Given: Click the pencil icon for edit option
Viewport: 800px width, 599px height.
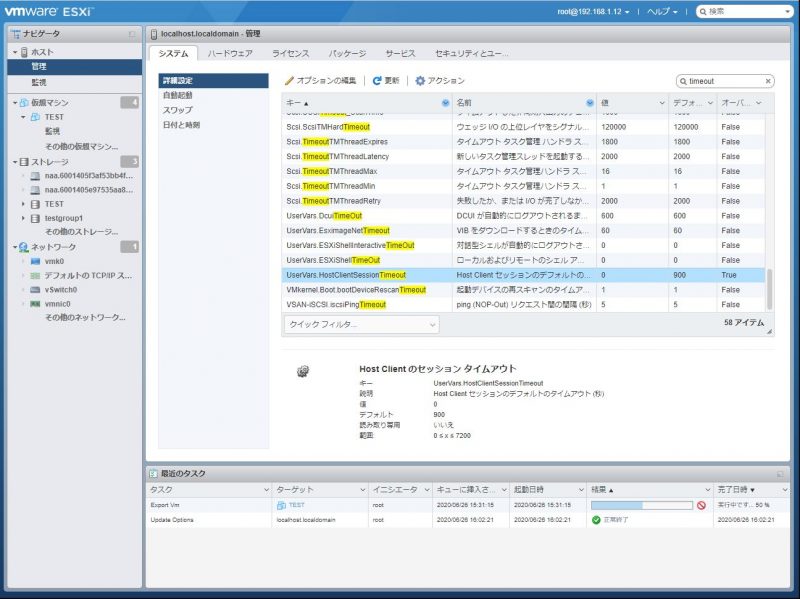Looking at the screenshot, I should click(289, 81).
